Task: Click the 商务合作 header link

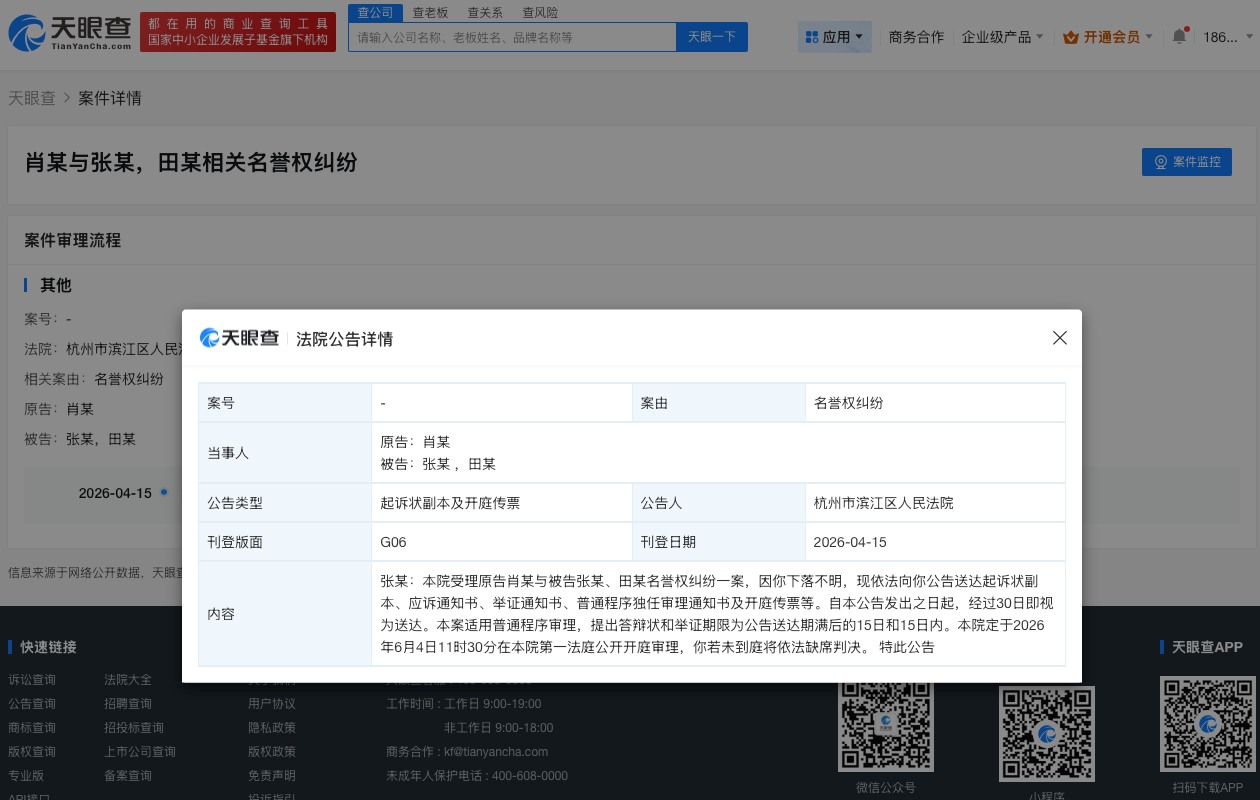Action: 916,36
